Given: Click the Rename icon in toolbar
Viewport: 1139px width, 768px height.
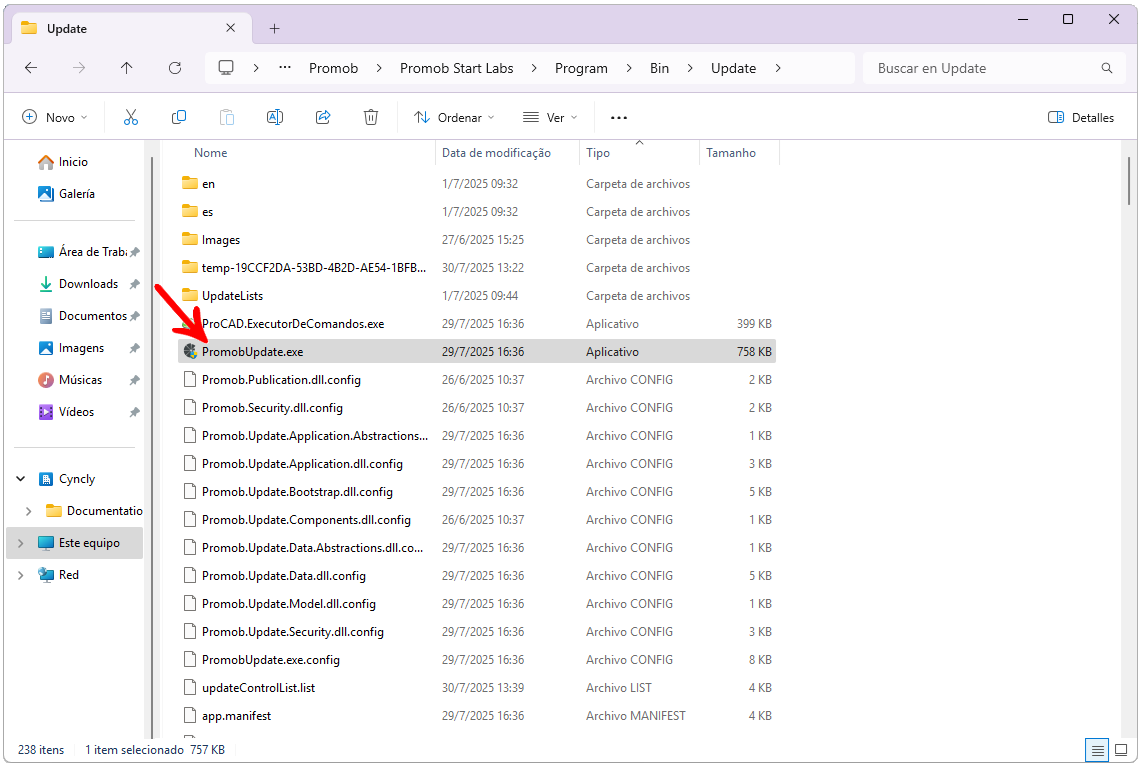Looking at the screenshot, I should 275,117.
